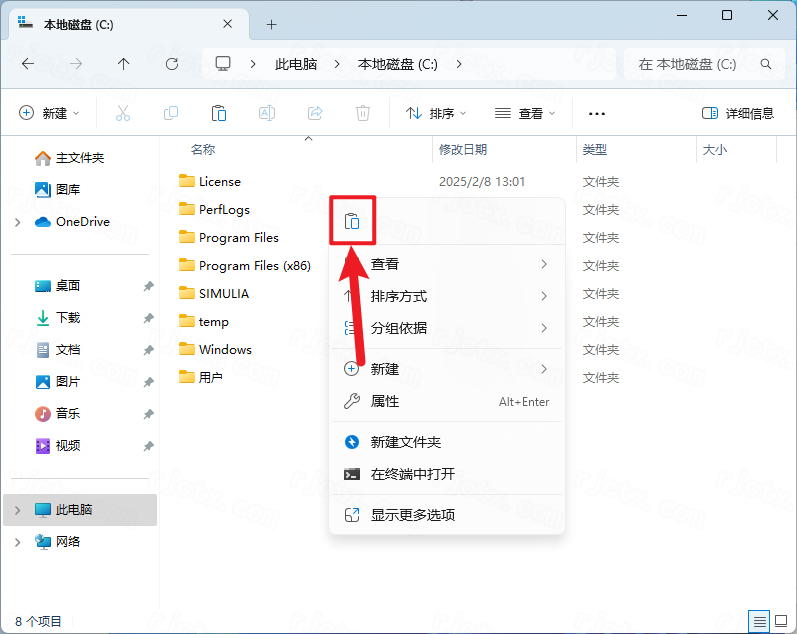The width and height of the screenshot is (797, 634).
Task: Expand the OneDrive tree node chevron
Action: pos(17,222)
